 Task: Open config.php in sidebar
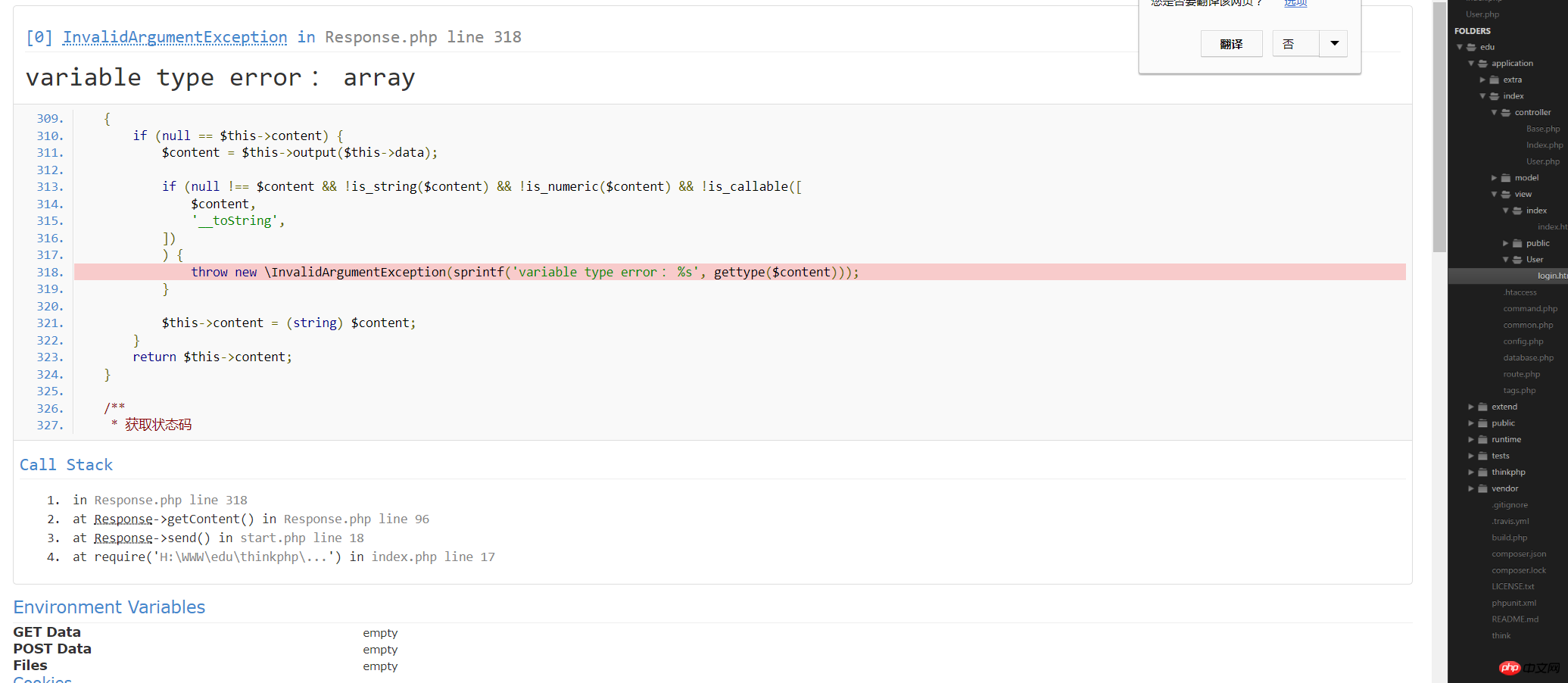pyautogui.click(x=1523, y=341)
